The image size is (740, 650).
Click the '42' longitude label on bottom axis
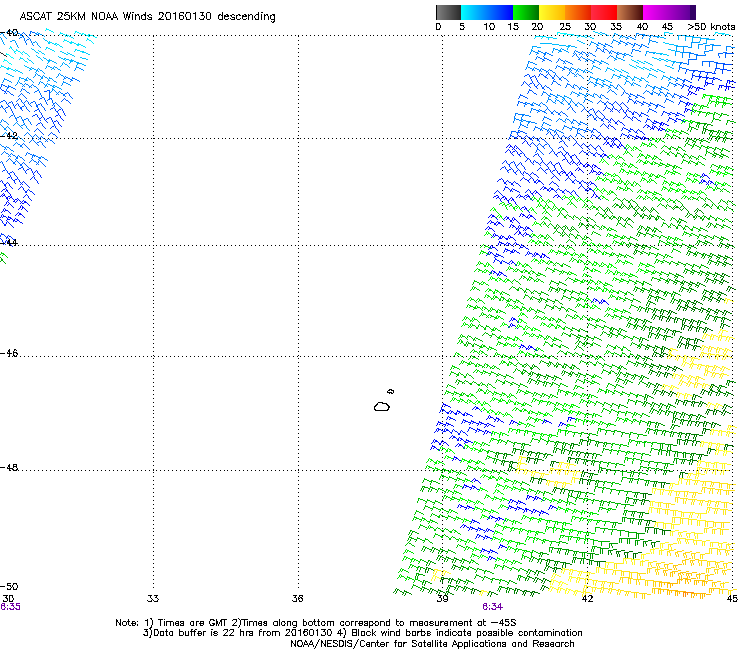(587, 599)
